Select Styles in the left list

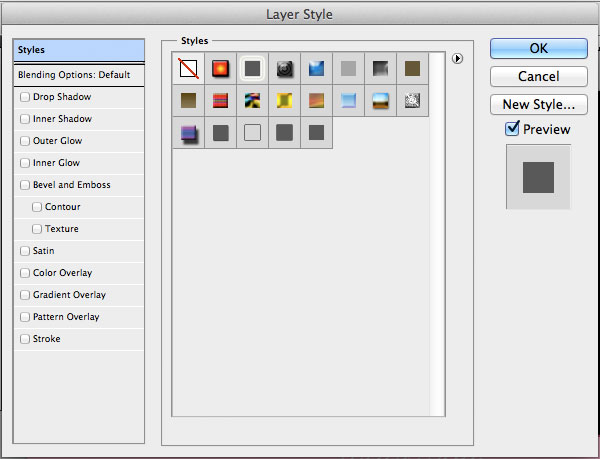79,50
